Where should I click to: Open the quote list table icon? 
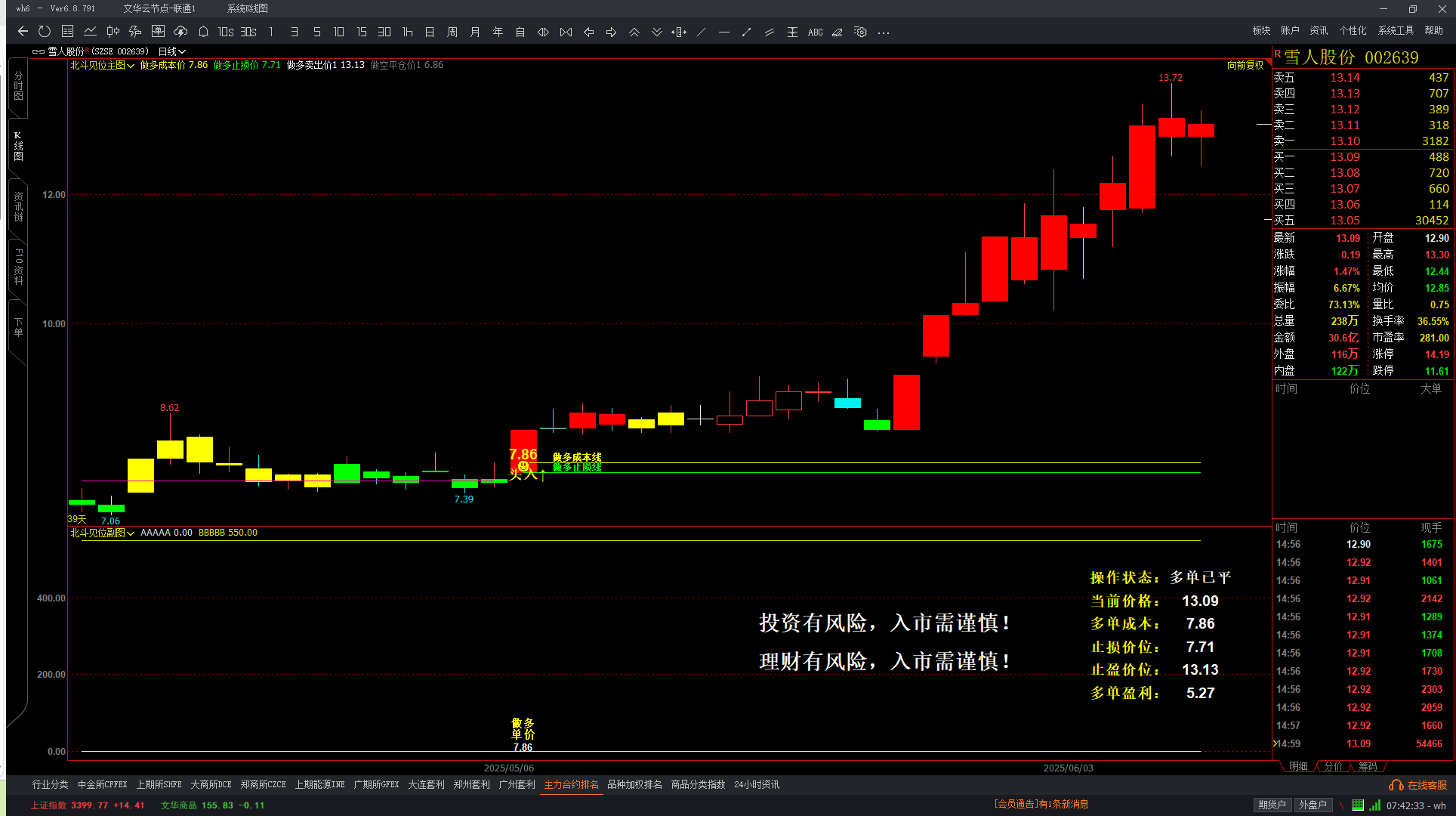tap(67, 32)
